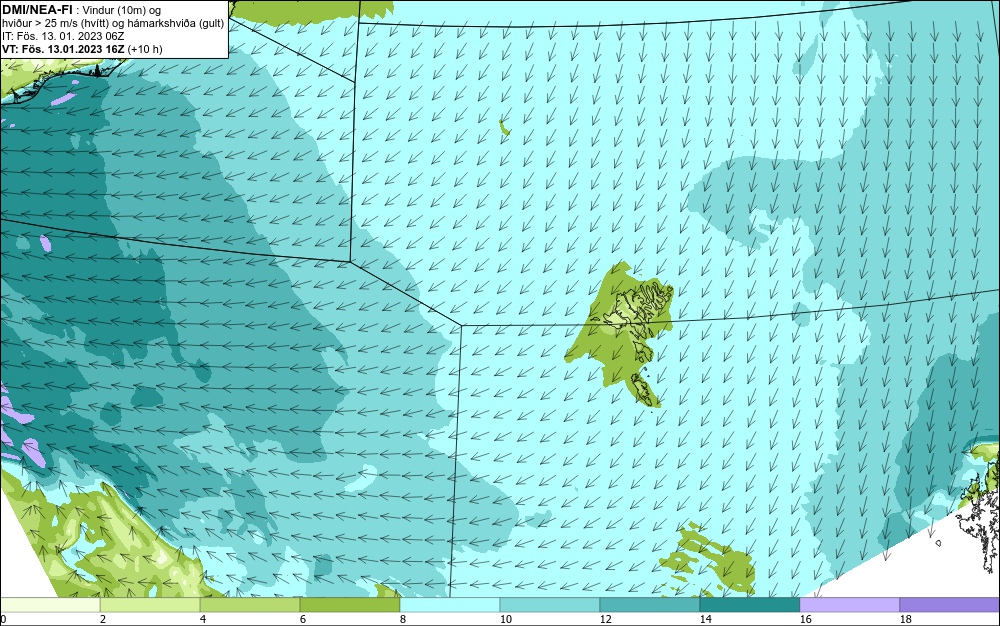Click the 4–6 m/s green legend swatch
1000x626 pixels.
[250, 604]
